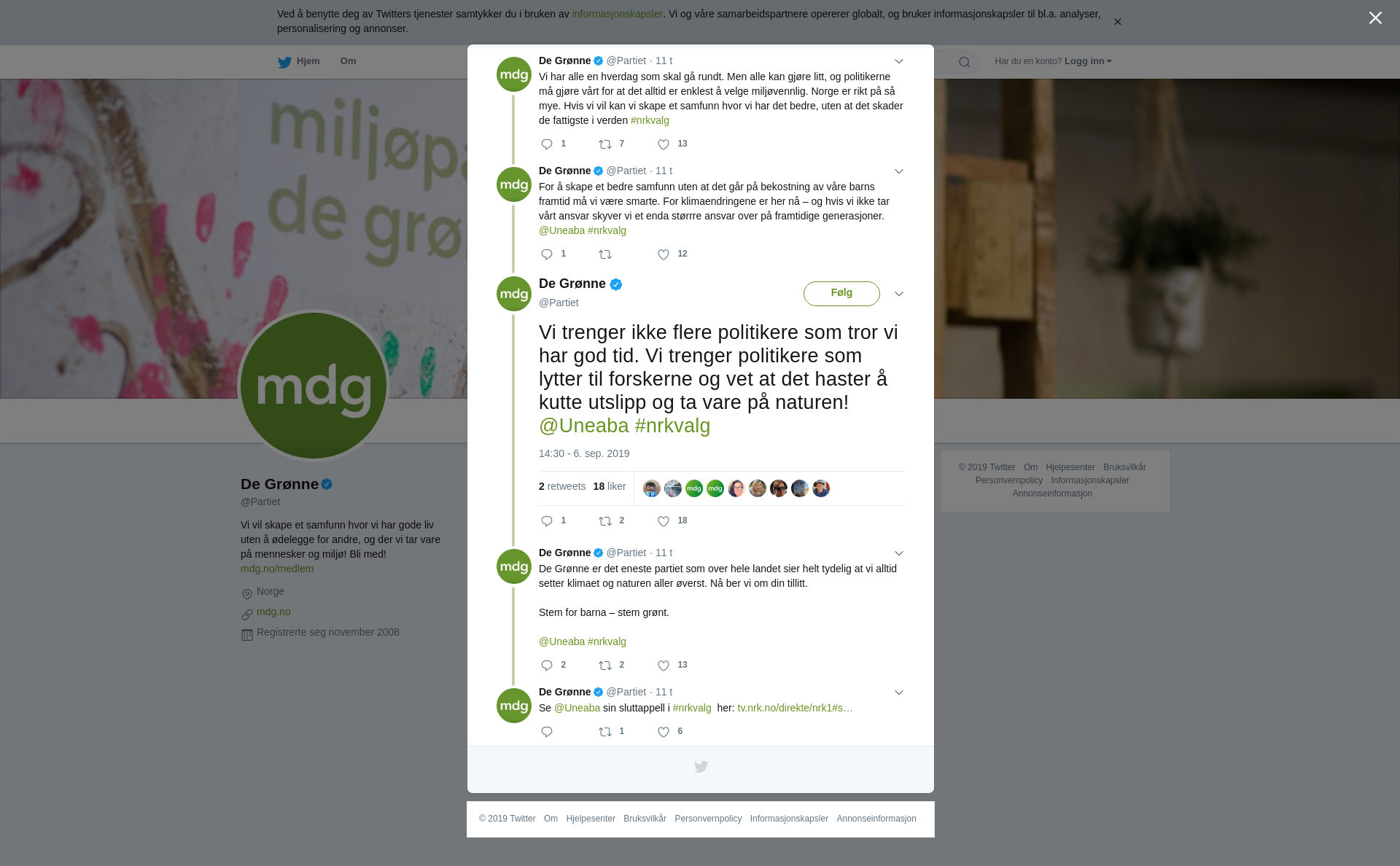Reply to the first tweet about hverdag
The height and width of the screenshot is (866, 1400).
pyautogui.click(x=547, y=144)
